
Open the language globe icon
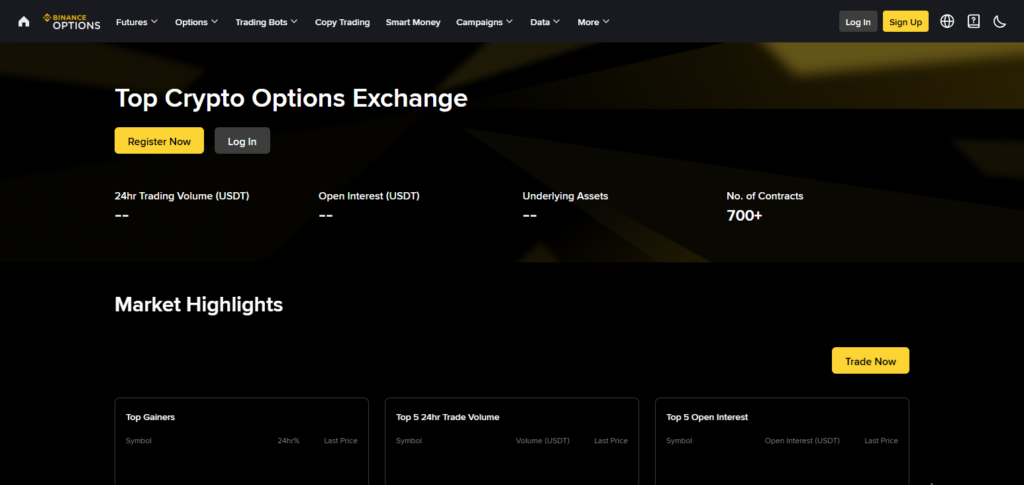point(947,22)
